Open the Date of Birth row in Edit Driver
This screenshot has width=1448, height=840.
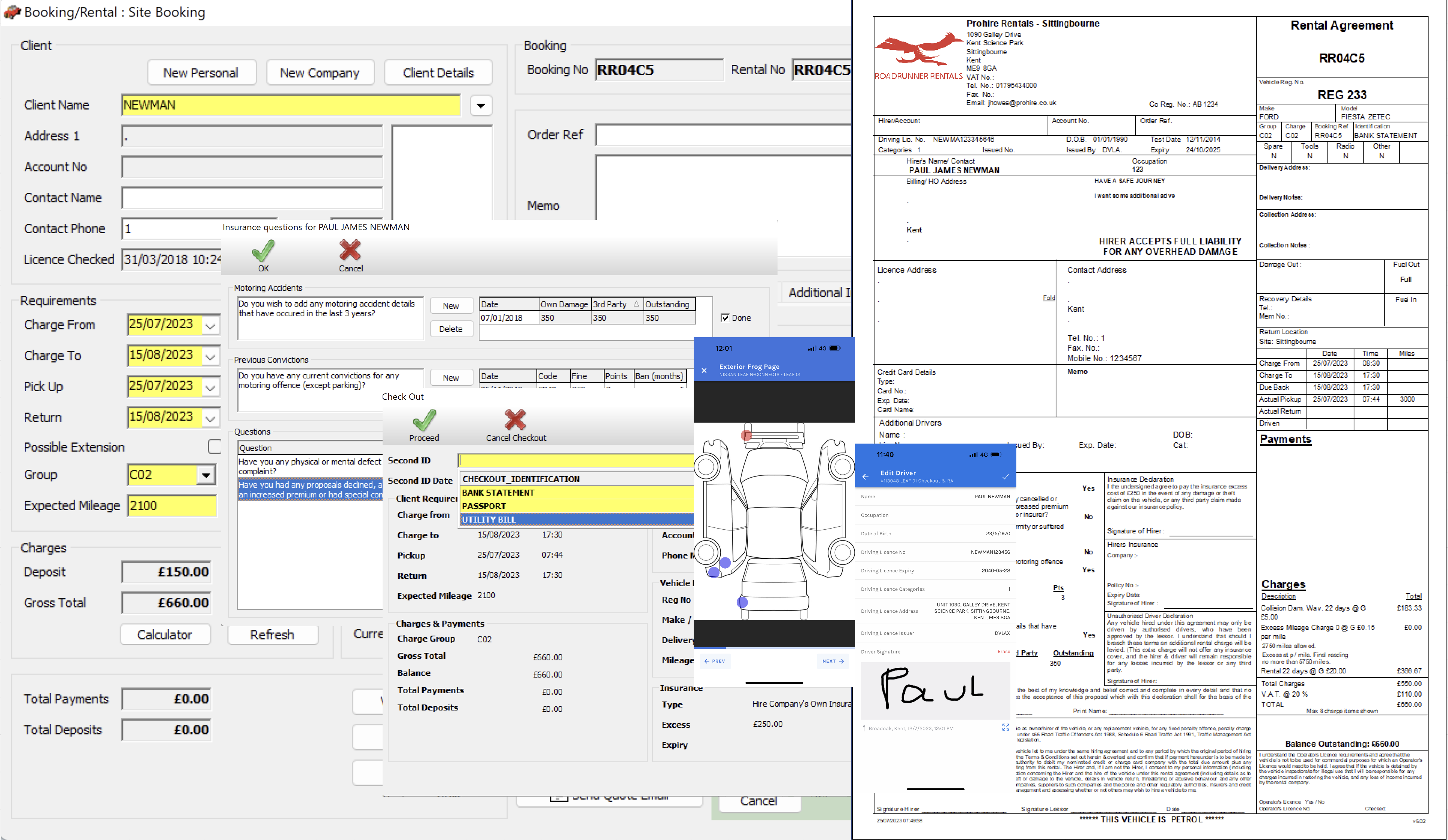tap(935, 533)
